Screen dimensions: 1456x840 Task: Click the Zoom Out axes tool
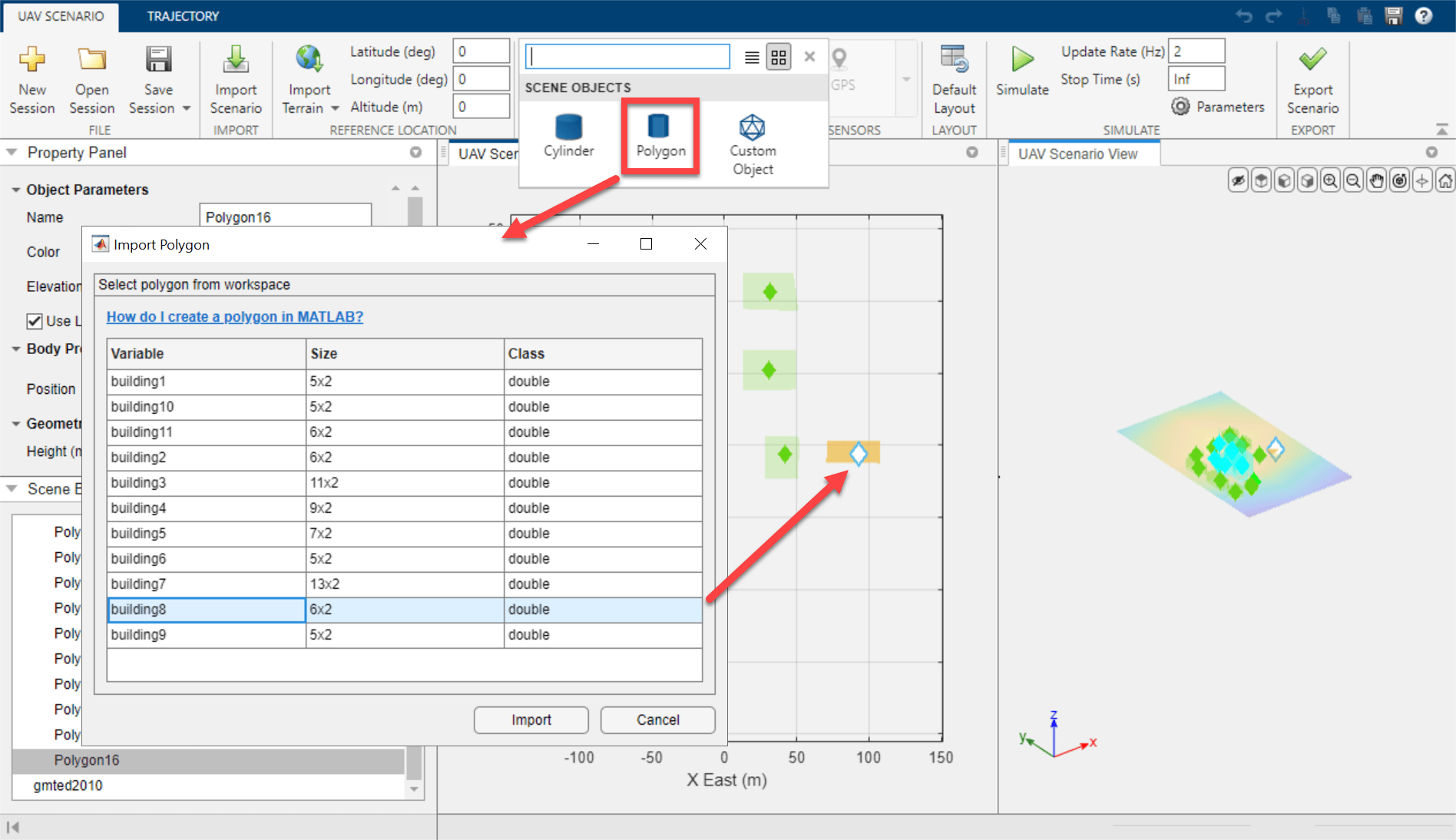(1353, 181)
